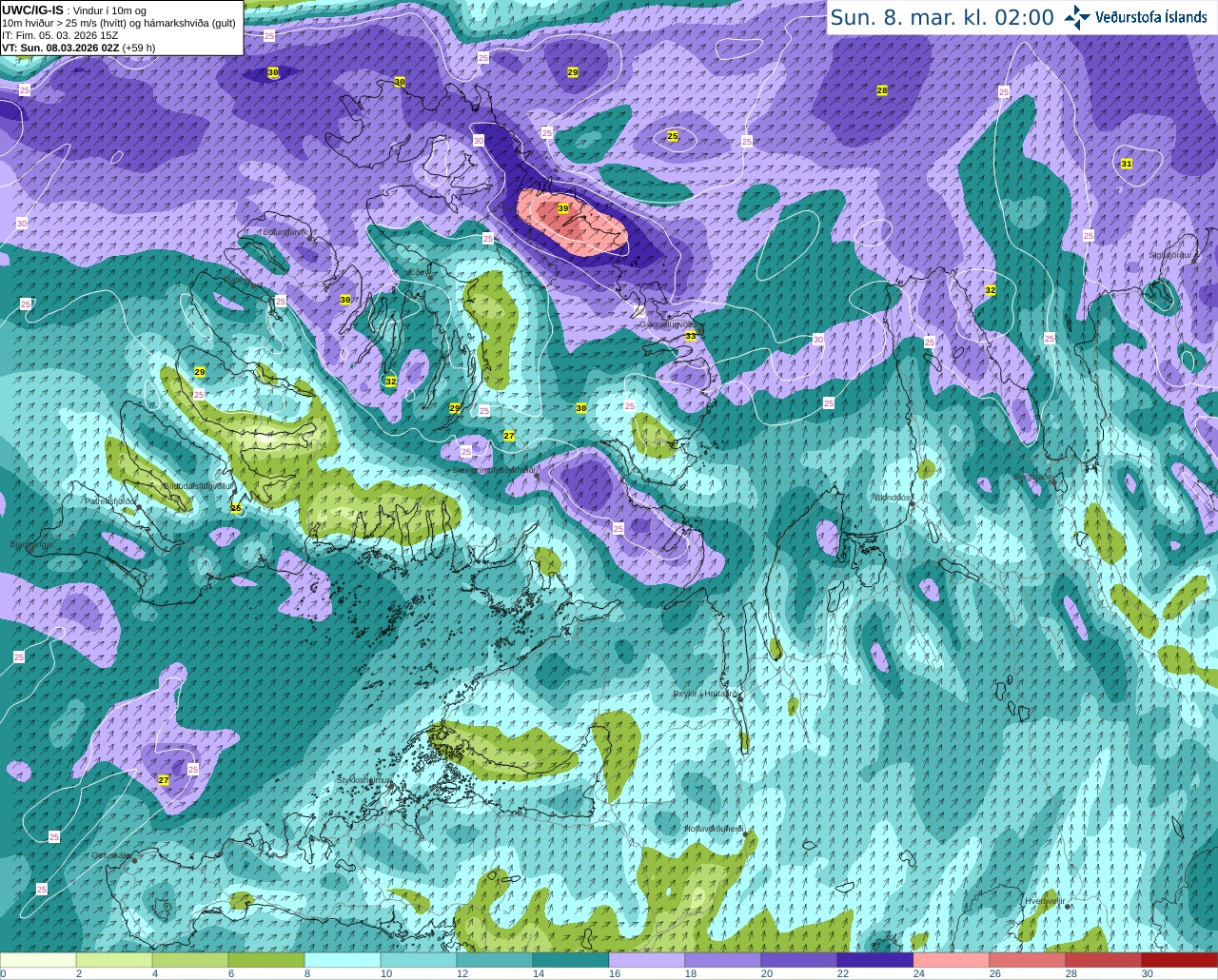Click the legend tick label '8'
The height and width of the screenshot is (980, 1218).
point(307,973)
